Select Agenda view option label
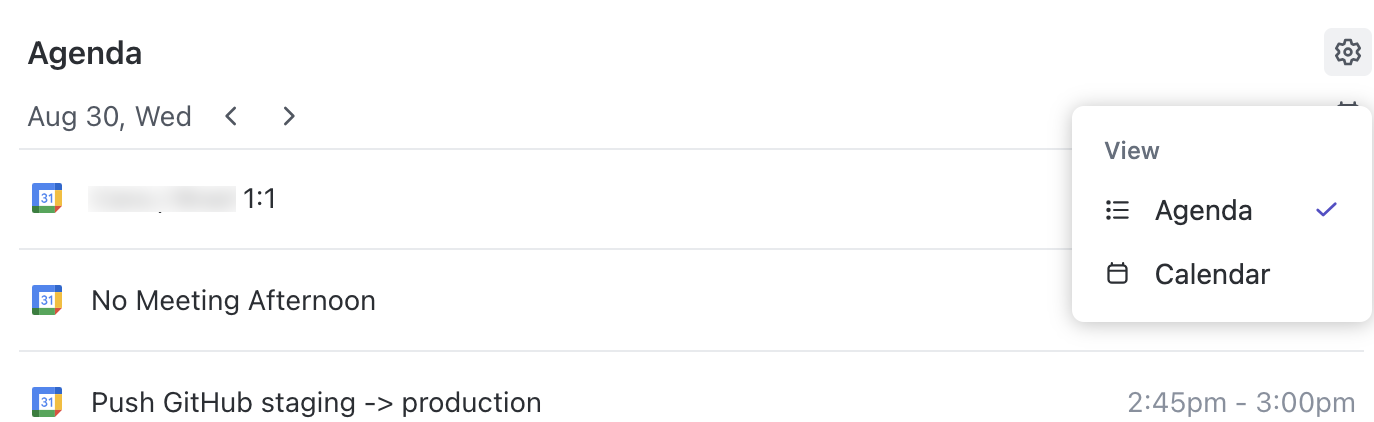Screen dimensions: 1374x422 (1203, 211)
